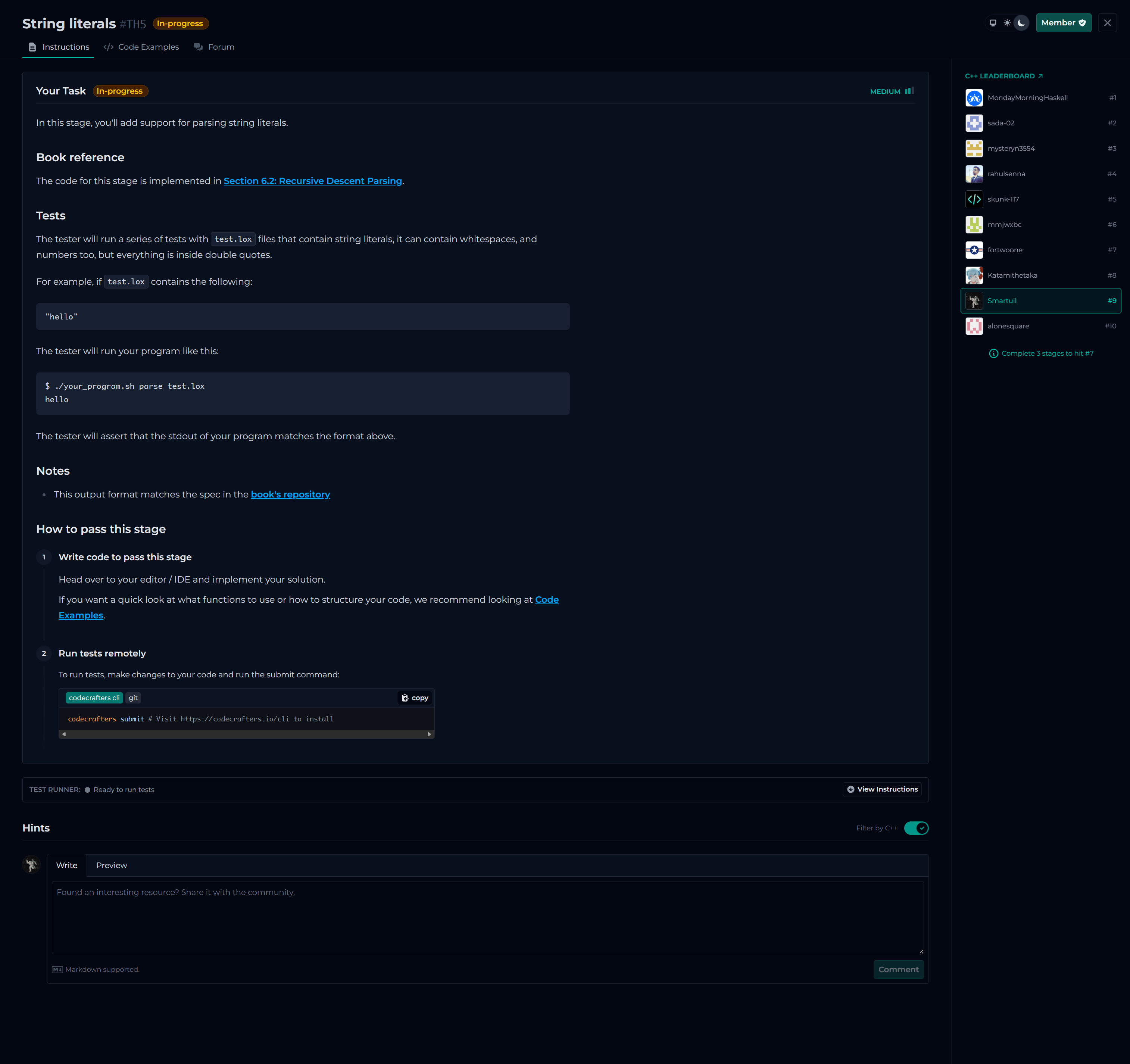Select the light theme sun icon
Viewport: 1130px width, 1064px height.
(1006, 23)
